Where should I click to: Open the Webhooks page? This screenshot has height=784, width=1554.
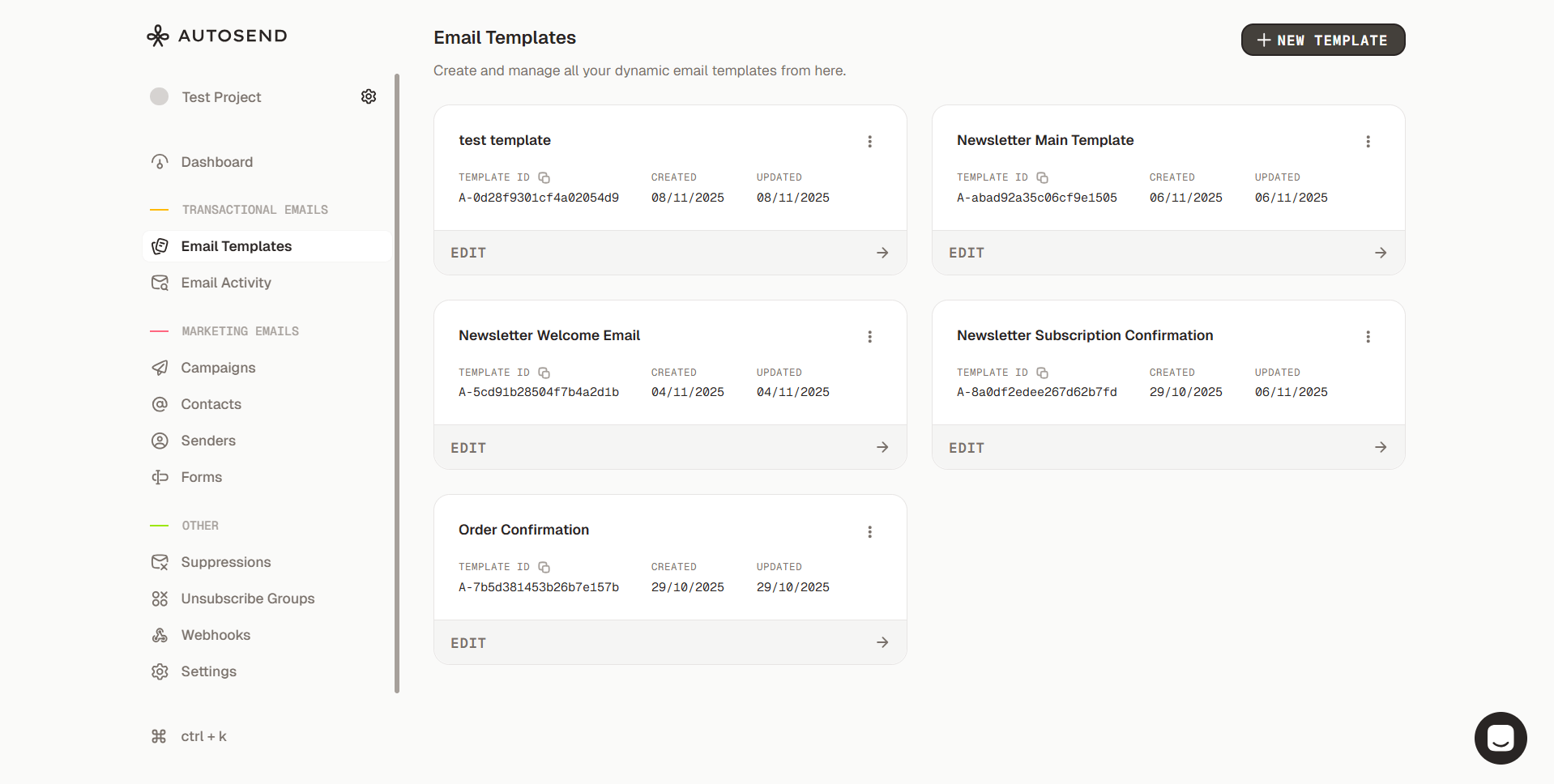215,634
